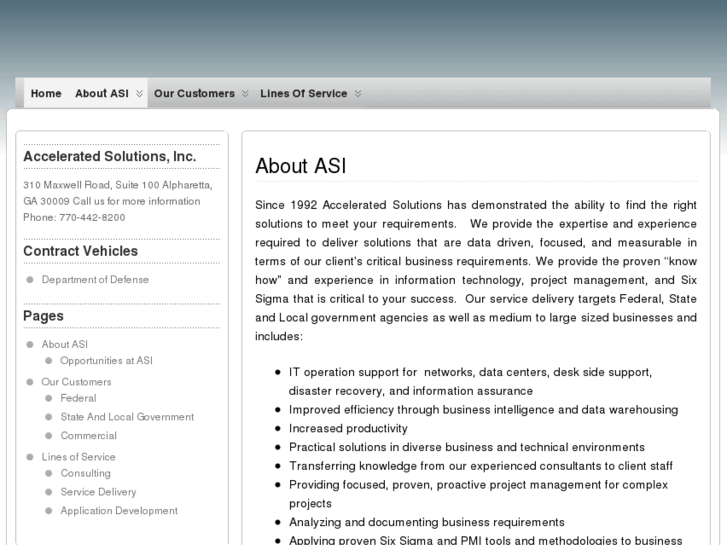Open the Our Customers menu item
The width and height of the screenshot is (727, 545).
point(194,93)
